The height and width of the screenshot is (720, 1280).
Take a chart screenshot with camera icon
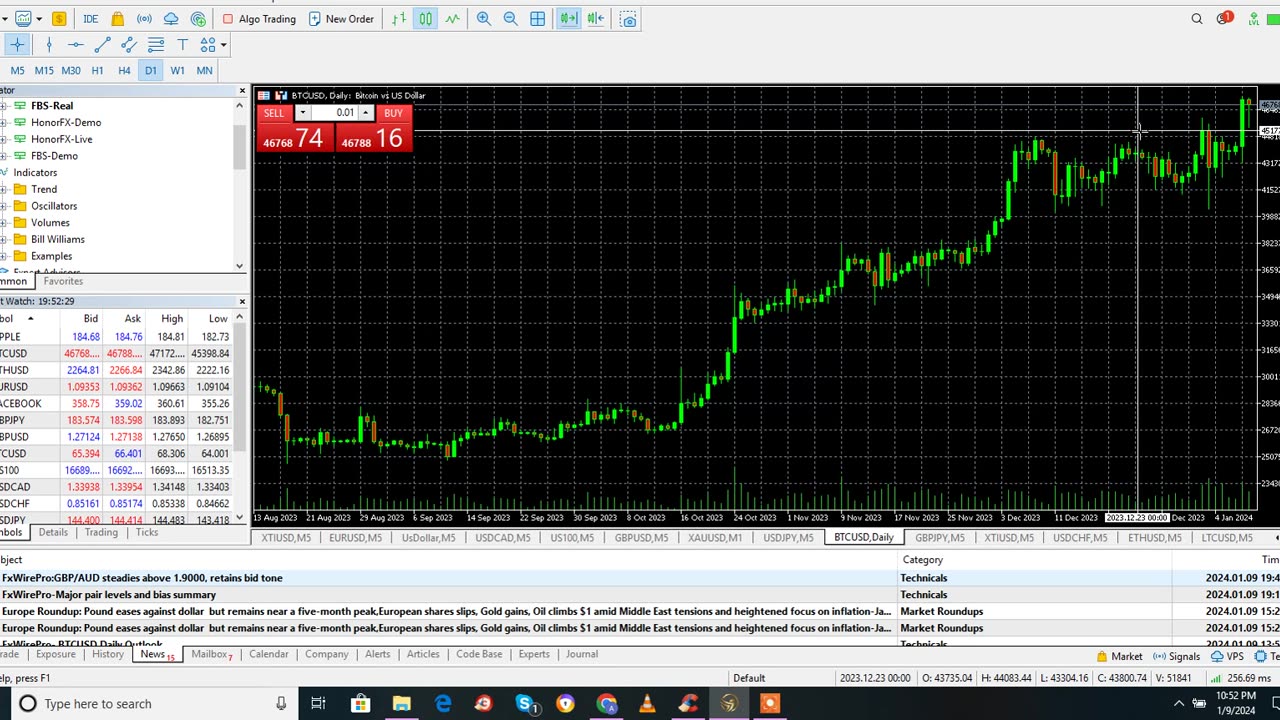[628, 19]
